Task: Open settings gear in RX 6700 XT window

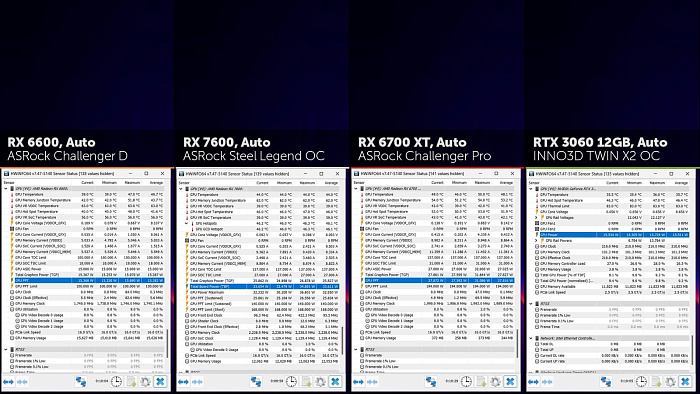Action: coord(495,382)
